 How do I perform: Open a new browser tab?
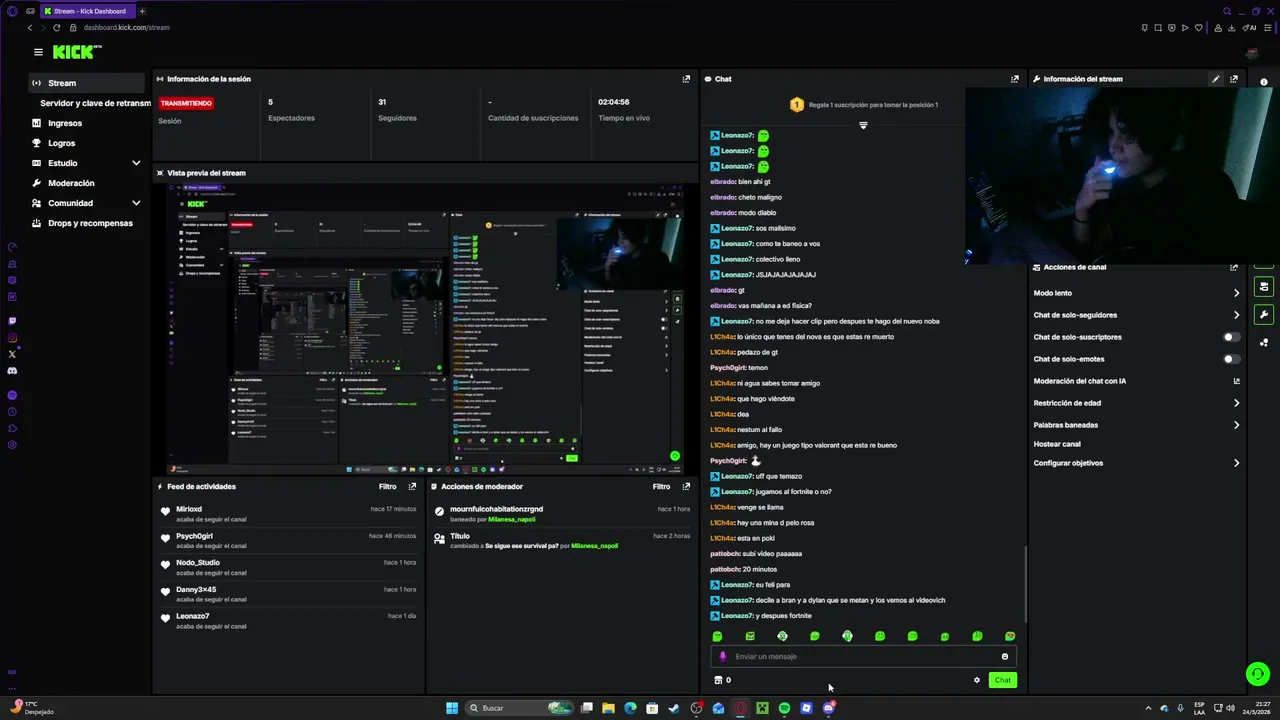142,11
